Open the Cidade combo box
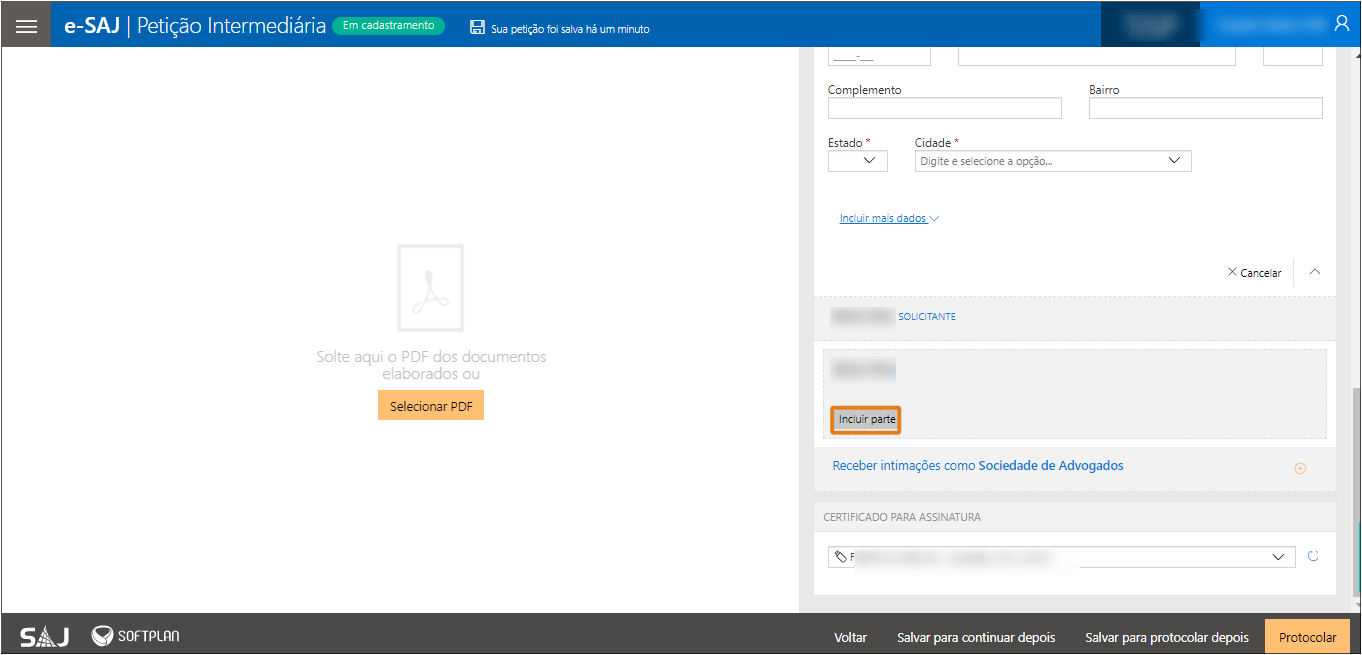 point(1052,161)
